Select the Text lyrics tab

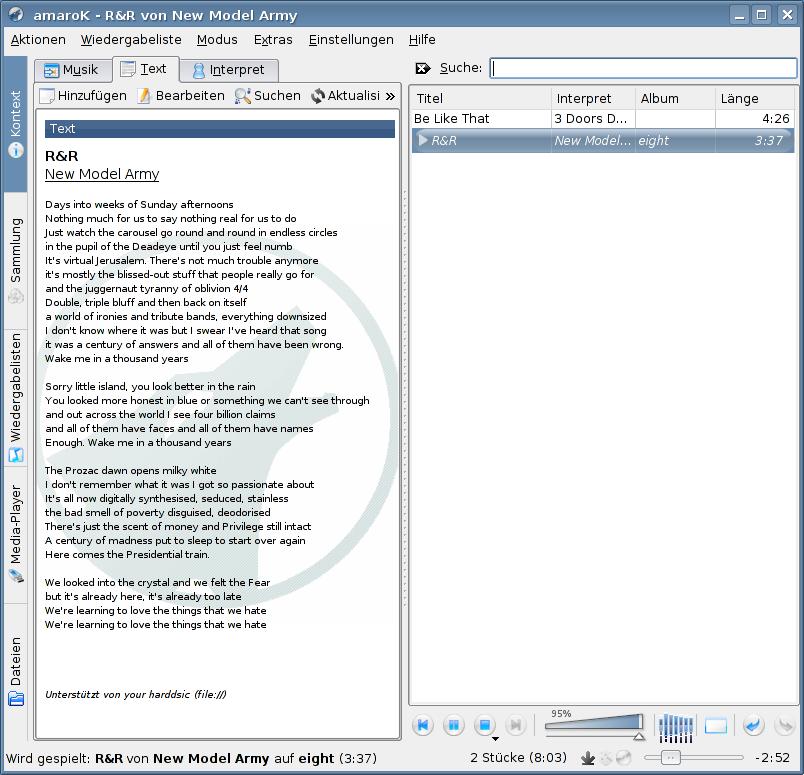146,69
